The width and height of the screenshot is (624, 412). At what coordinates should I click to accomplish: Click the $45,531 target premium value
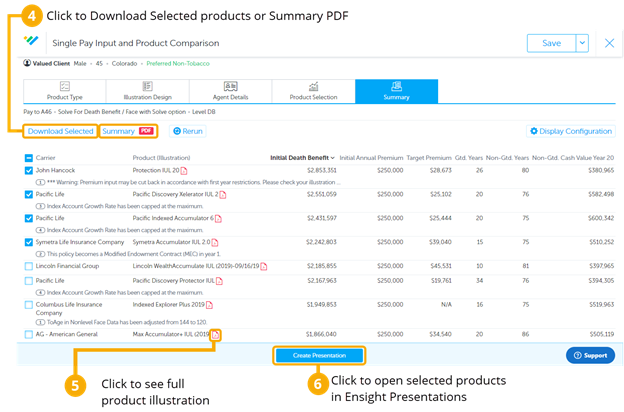point(441,266)
